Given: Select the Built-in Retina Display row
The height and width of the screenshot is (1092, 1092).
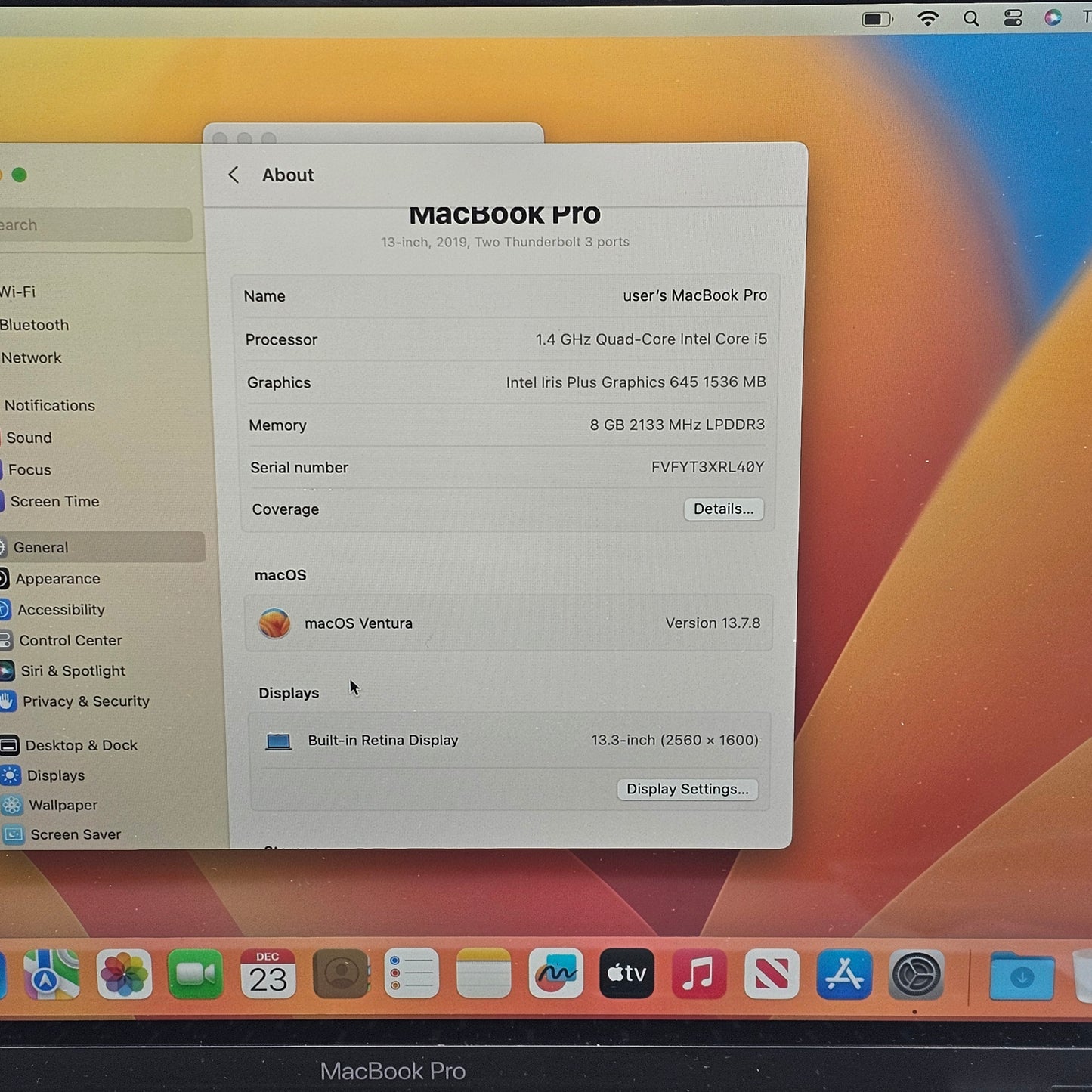Looking at the screenshot, I should click(x=508, y=740).
